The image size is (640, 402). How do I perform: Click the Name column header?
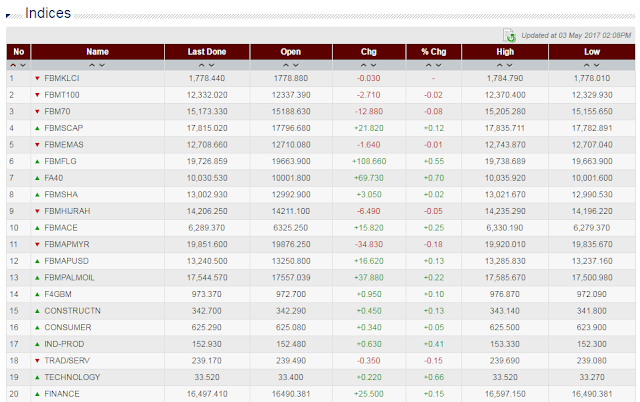(x=98, y=52)
